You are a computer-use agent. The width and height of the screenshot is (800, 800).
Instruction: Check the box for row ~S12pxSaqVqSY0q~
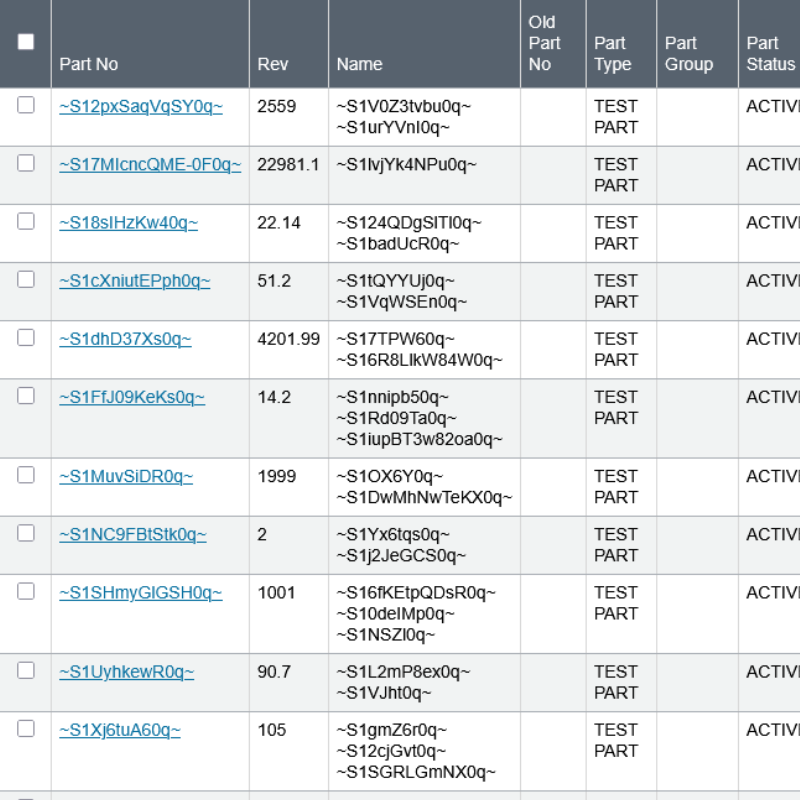pos(26,105)
